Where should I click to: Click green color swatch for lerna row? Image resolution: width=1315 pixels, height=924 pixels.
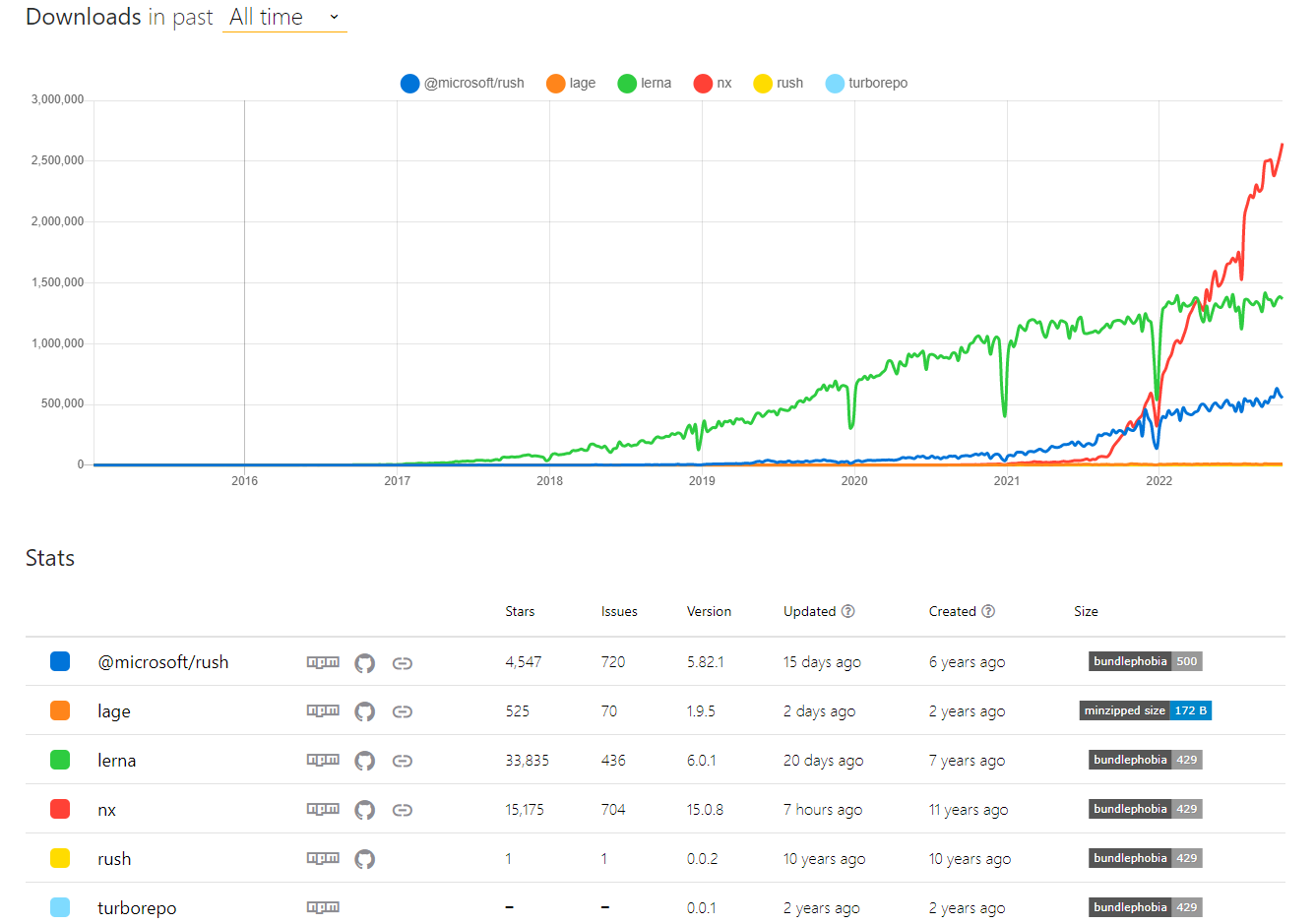pos(60,760)
